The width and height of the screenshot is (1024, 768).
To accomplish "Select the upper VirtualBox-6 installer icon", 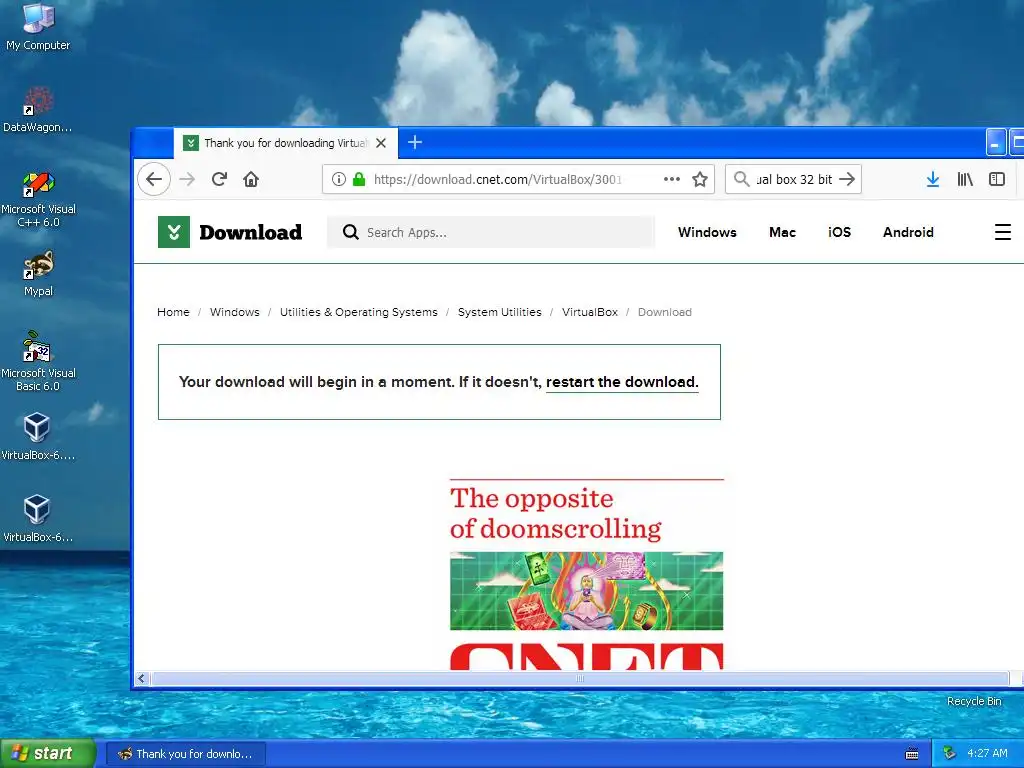I will coord(37,436).
